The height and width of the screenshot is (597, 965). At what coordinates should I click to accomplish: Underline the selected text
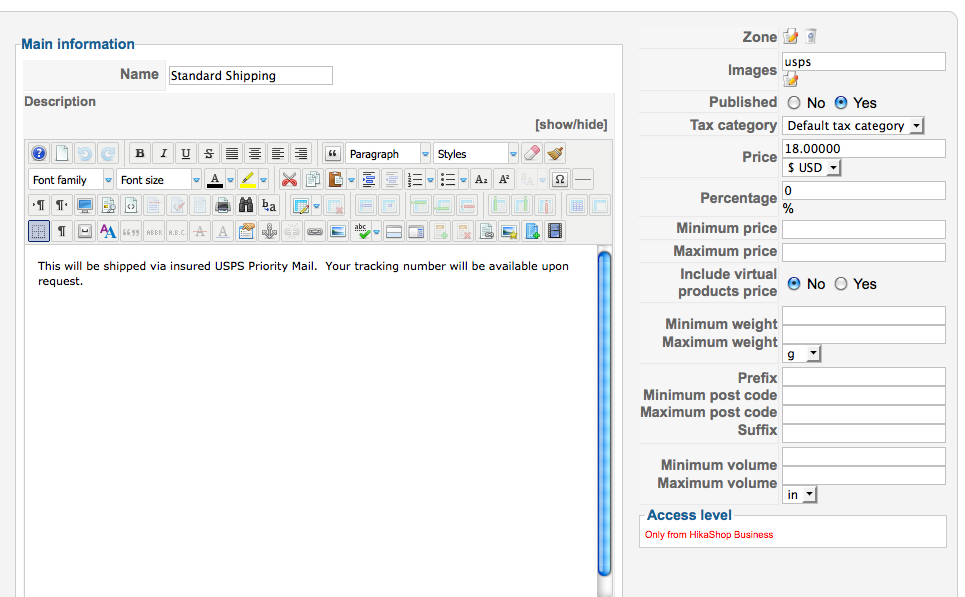pyautogui.click(x=185, y=153)
